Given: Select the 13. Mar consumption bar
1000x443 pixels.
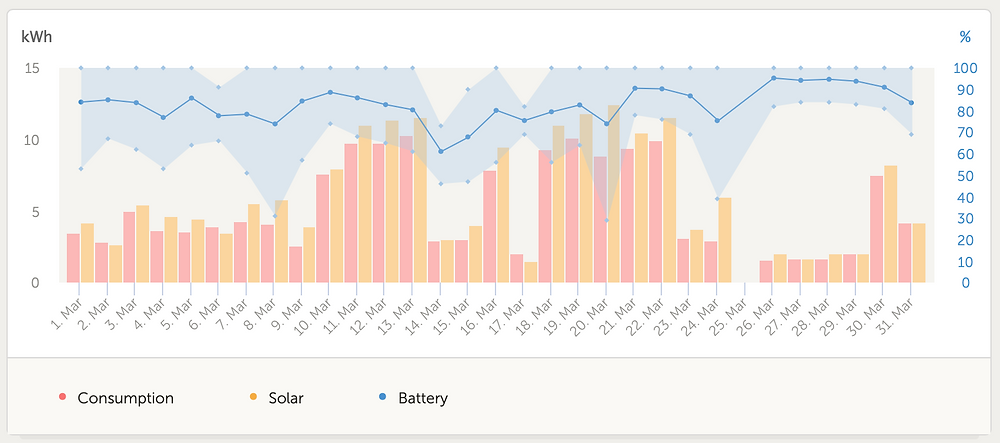Looking at the screenshot, I should coord(406,209).
